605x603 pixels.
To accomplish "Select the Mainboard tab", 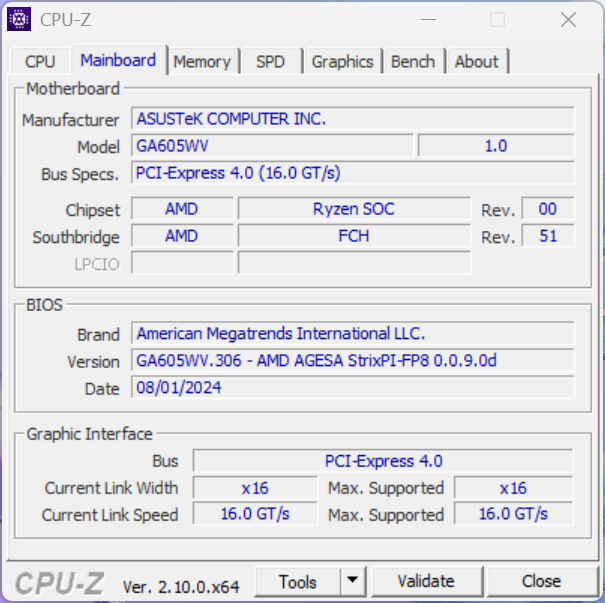I will [118, 60].
